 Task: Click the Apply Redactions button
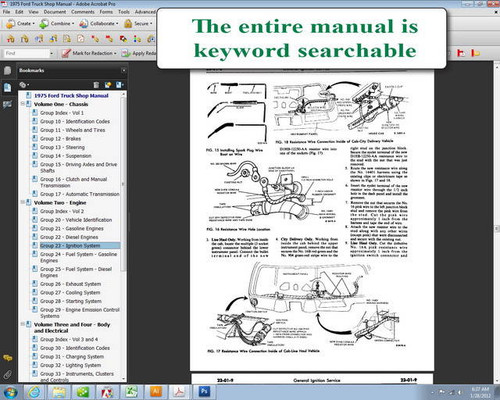[139, 53]
